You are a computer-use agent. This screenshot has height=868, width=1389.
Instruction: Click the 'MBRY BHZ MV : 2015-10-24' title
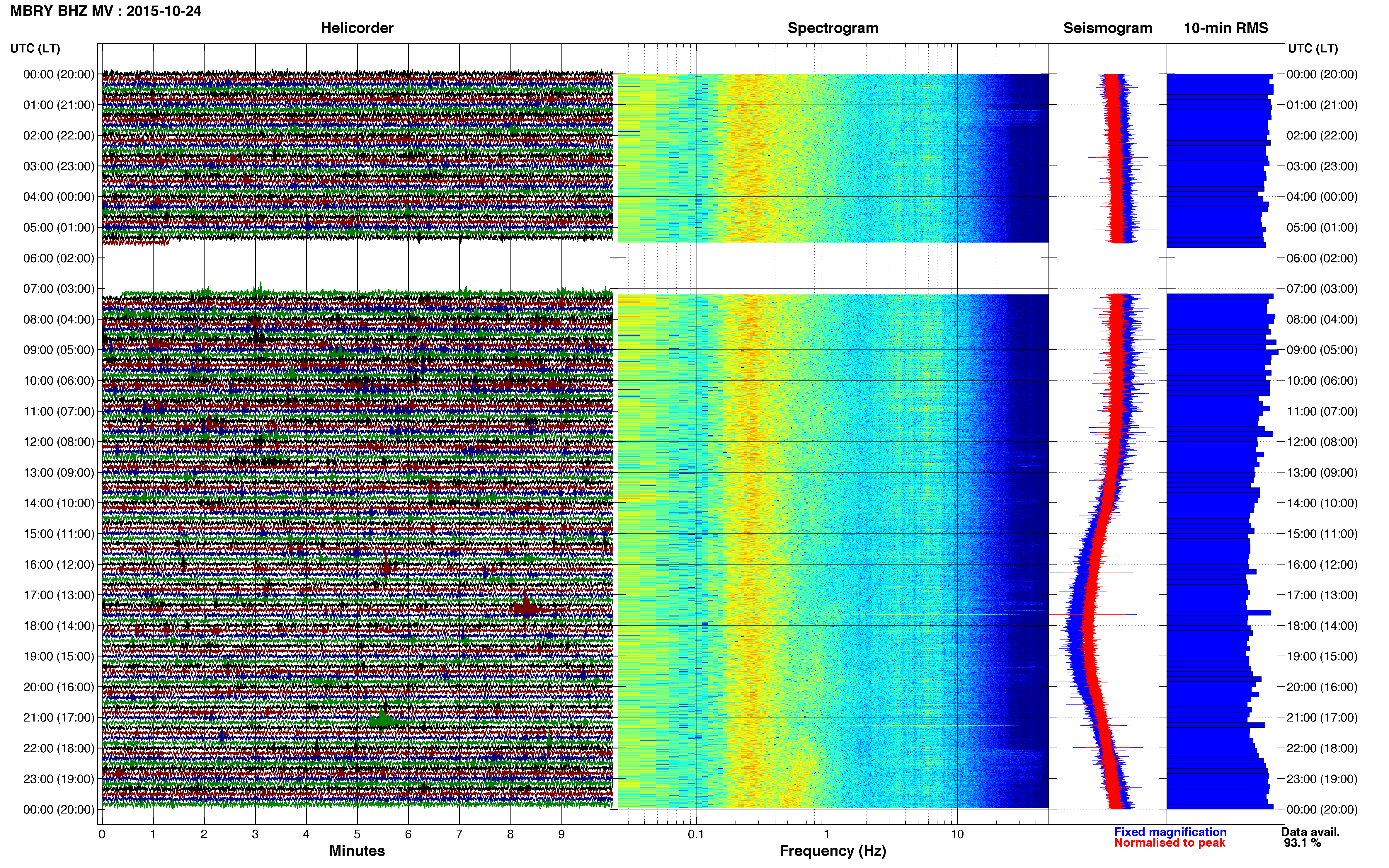tap(106, 11)
